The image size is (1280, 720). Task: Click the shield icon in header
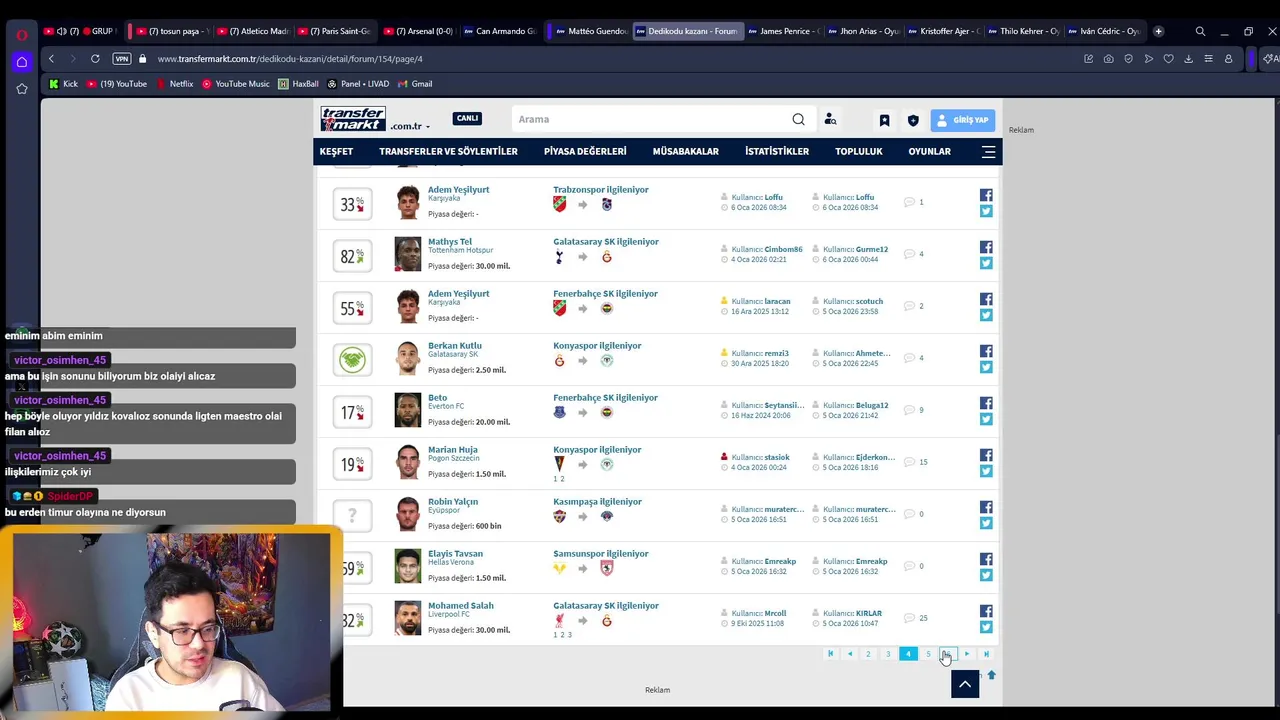913,120
